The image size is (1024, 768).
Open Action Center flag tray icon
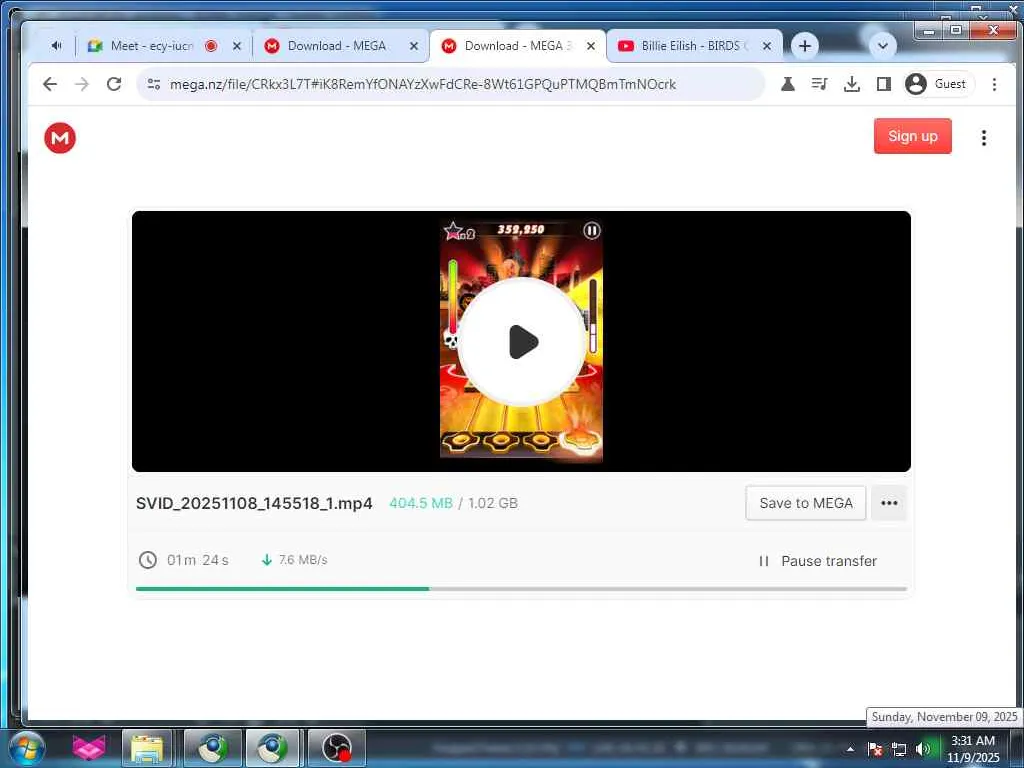(x=875, y=749)
